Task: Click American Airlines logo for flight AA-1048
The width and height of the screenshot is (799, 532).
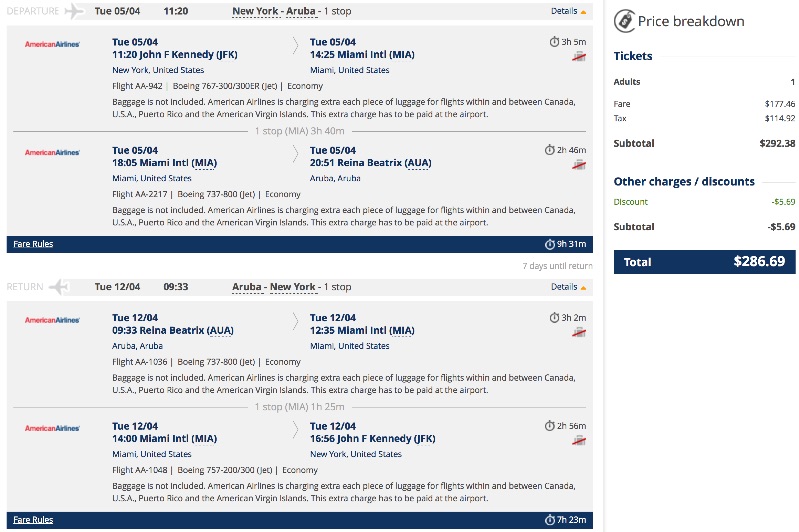Action: point(52,428)
